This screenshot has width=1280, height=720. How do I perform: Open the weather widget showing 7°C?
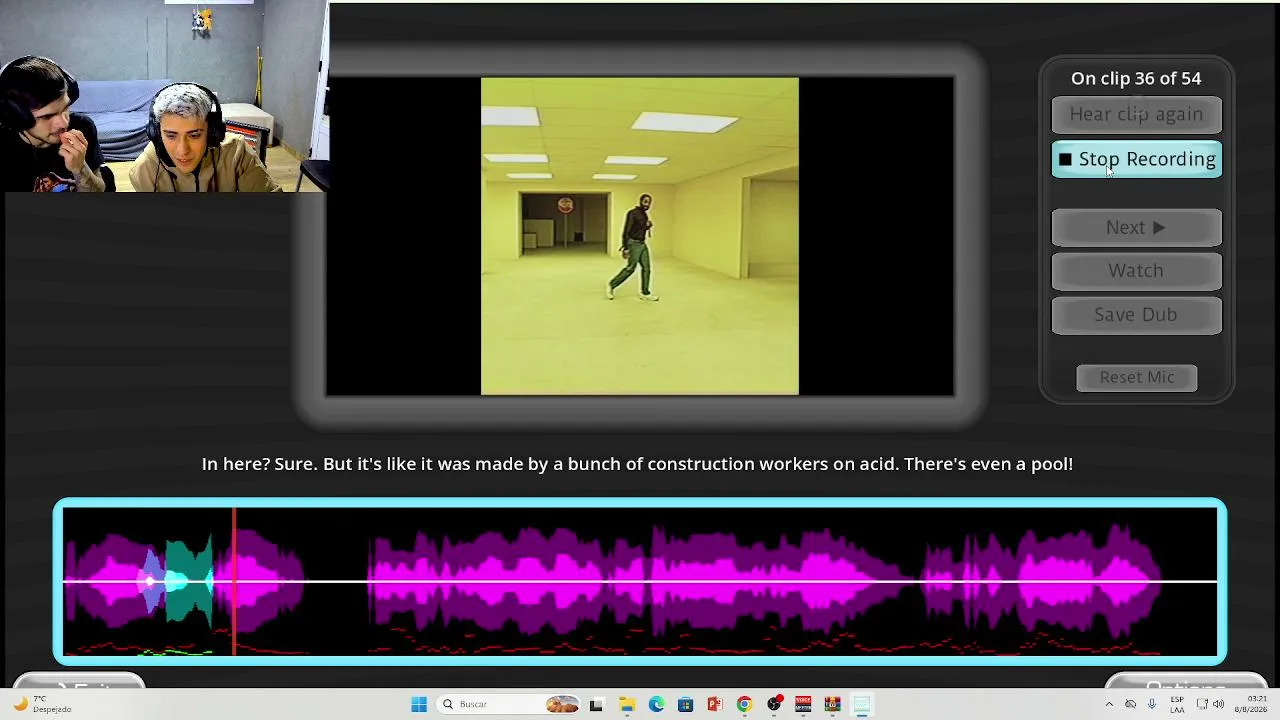point(40,704)
